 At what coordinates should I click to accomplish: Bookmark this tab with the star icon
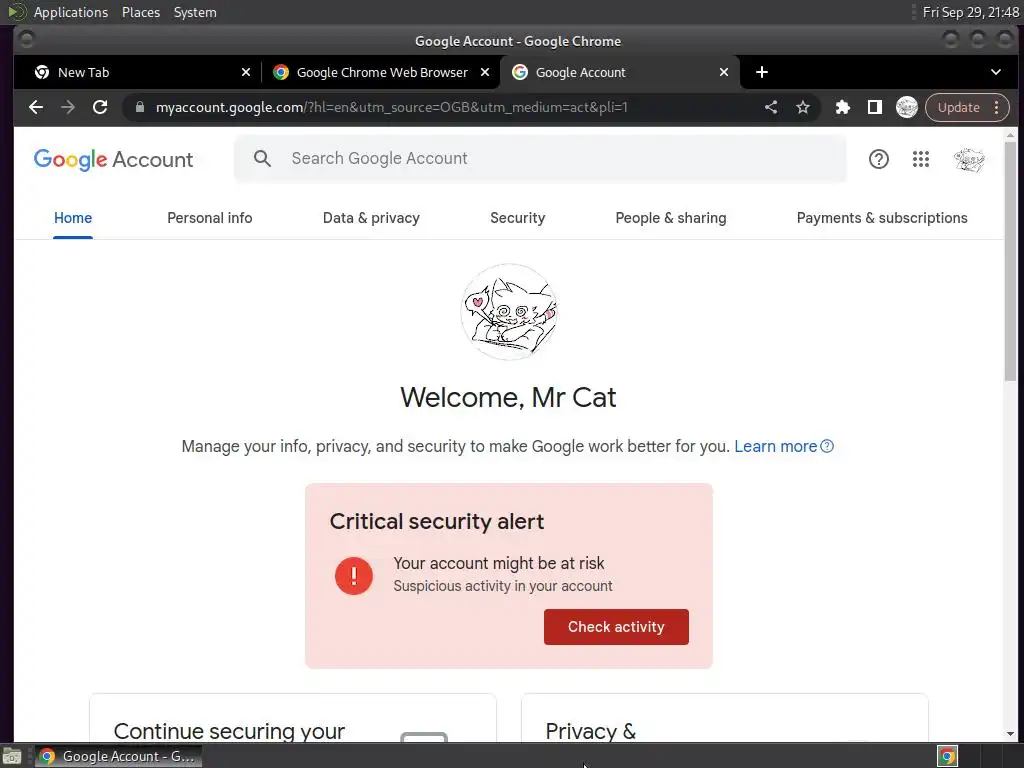pos(803,107)
